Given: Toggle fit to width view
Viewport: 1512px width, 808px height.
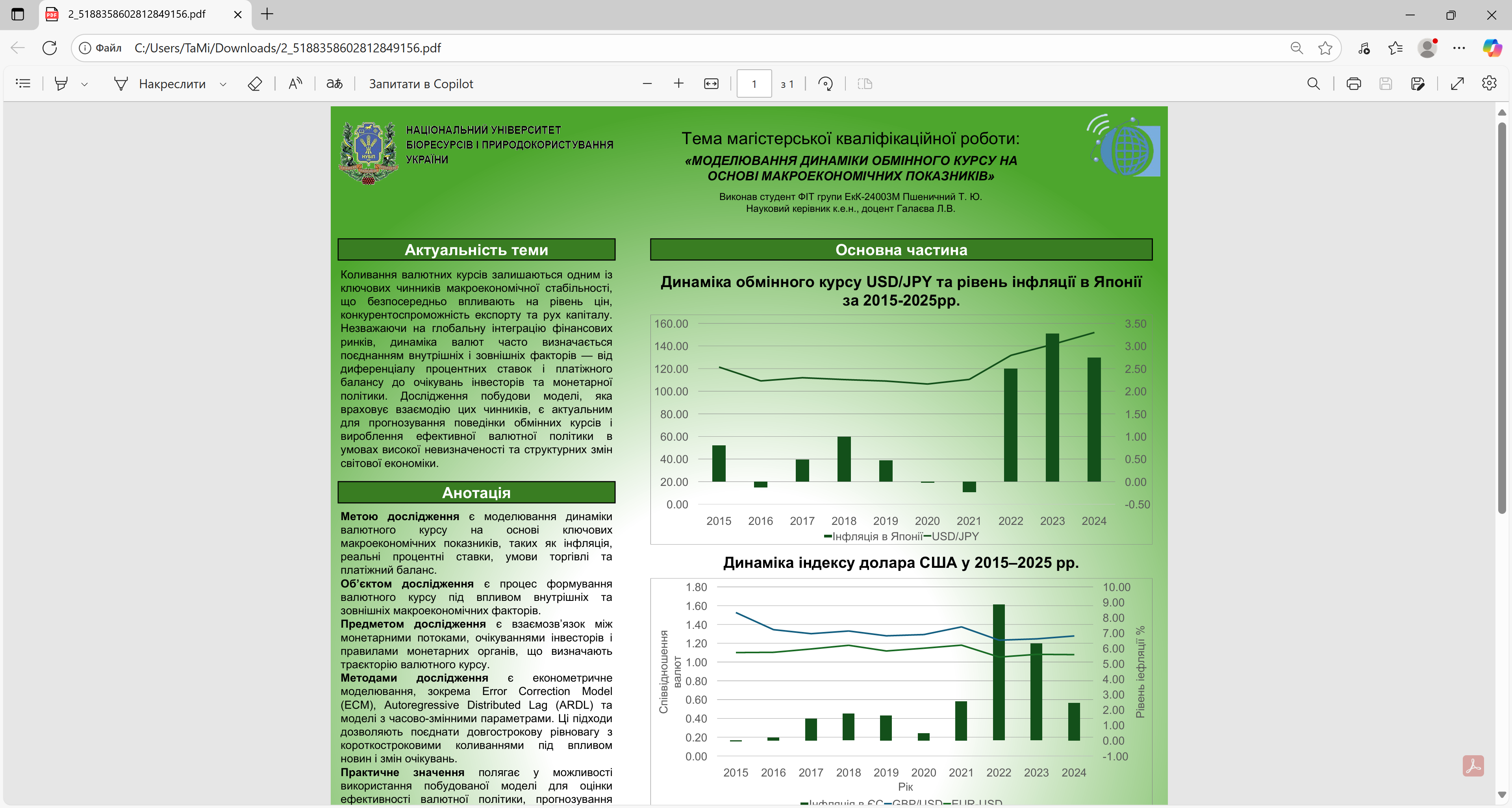Looking at the screenshot, I should pos(711,83).
